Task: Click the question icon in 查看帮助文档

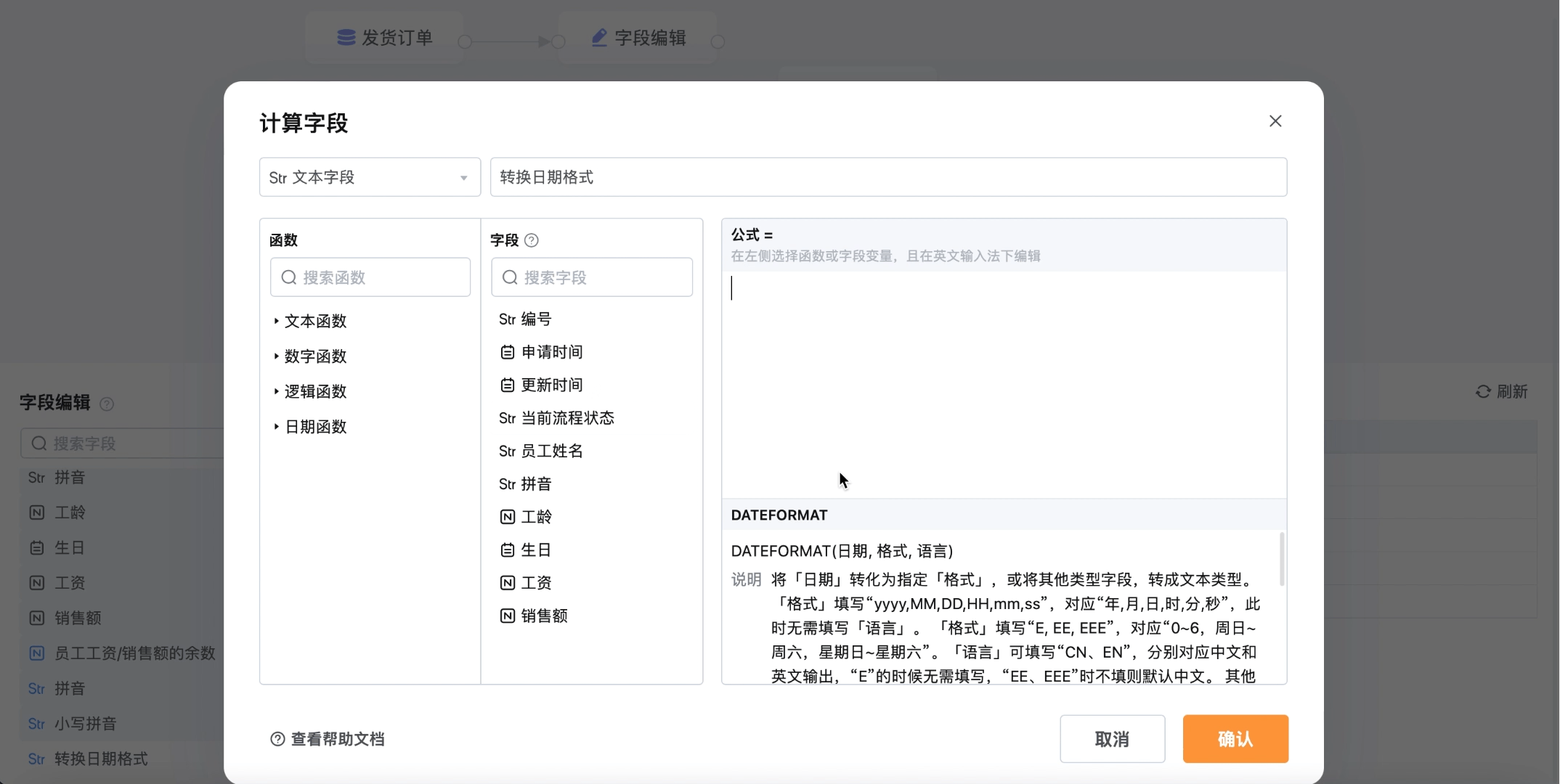Action: pos(277,739)
